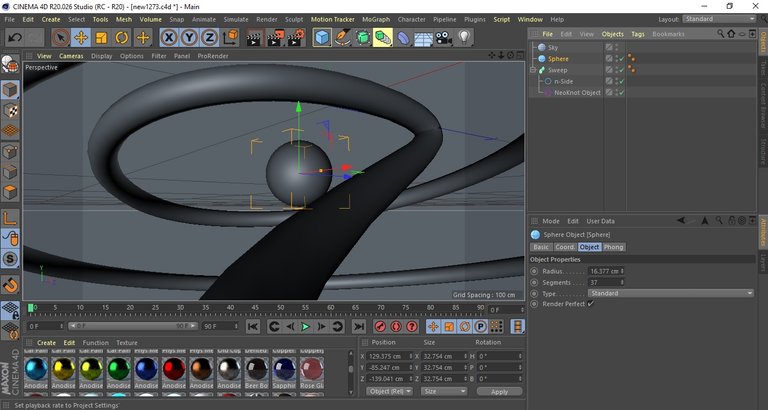Switch the coordinate system icon
The image size is (768, 410).
(230, 38)
